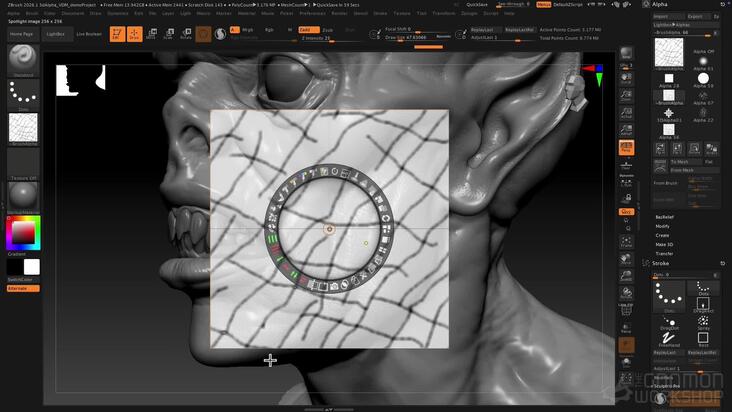Click the Sculptris Pro icon in top shelf
Viewport: 732px width, 412px height.
pyautogui.click(x=220, y=34)
